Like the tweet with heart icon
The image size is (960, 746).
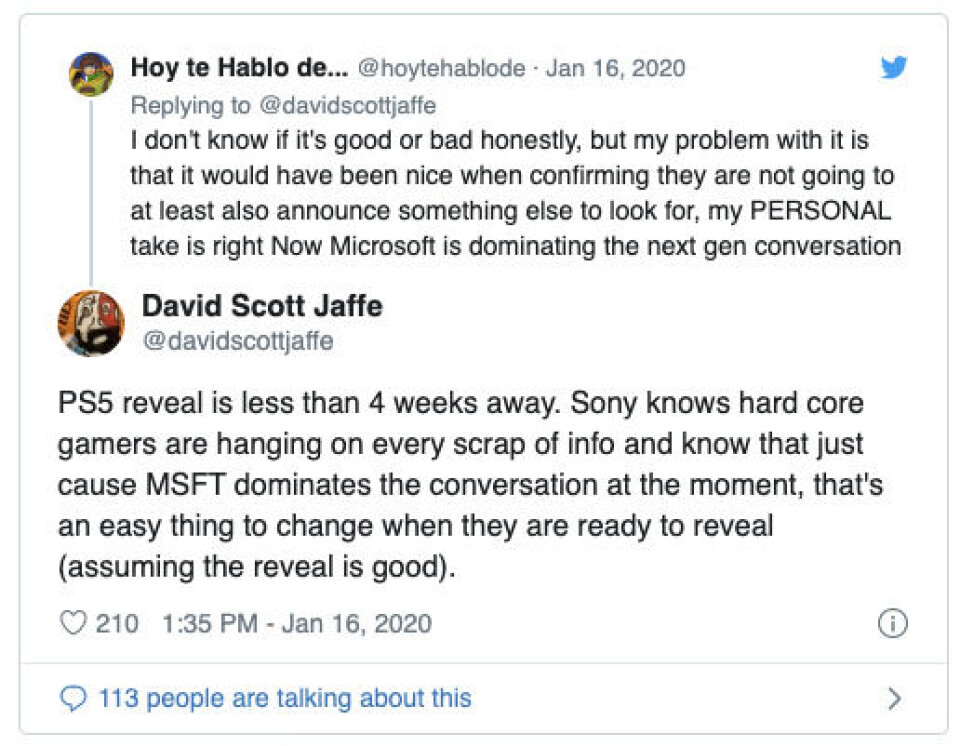(73, 623)
